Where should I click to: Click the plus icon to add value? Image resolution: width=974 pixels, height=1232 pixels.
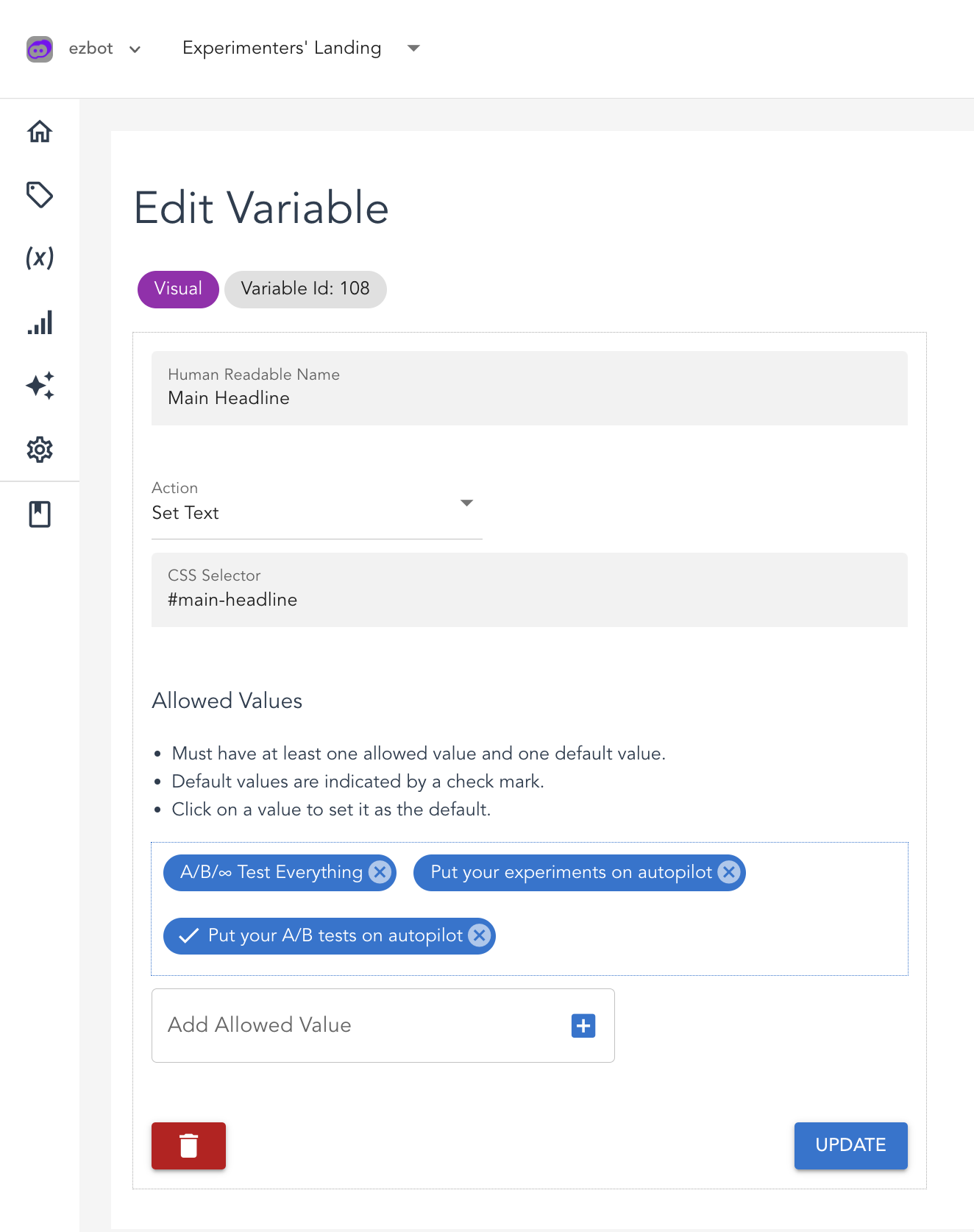tap(583, 1026)
